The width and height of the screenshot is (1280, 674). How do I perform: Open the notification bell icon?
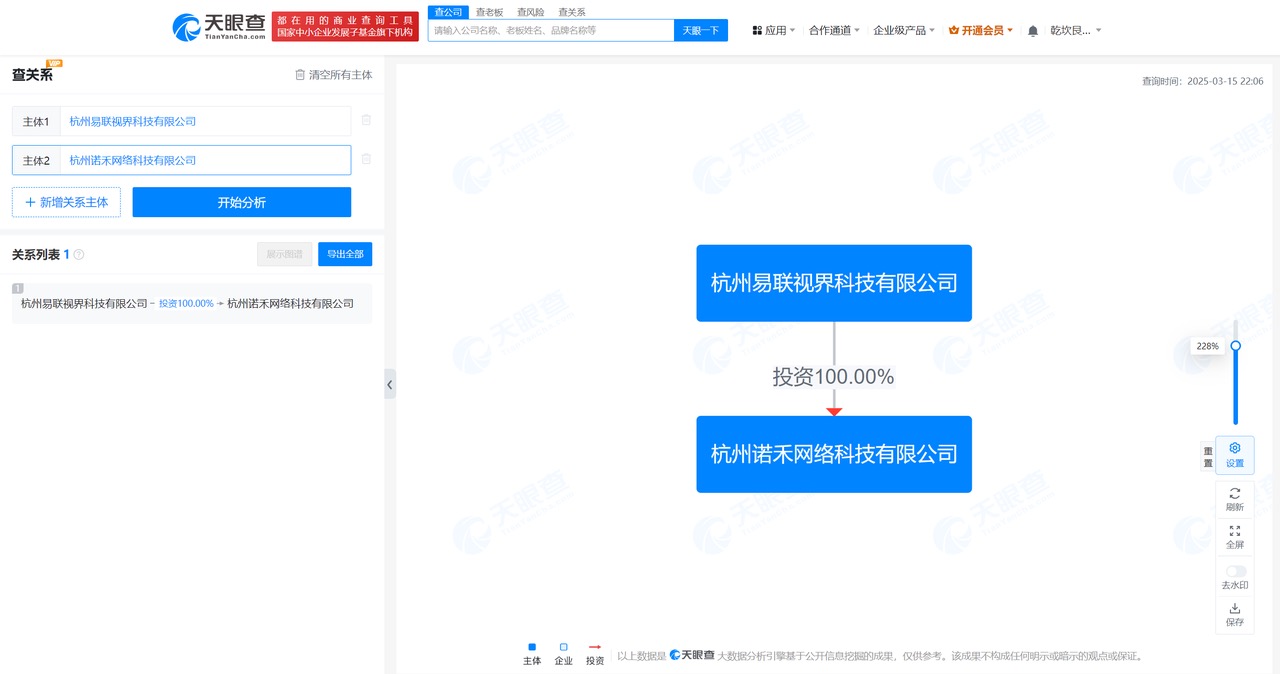click(1033, 31)
